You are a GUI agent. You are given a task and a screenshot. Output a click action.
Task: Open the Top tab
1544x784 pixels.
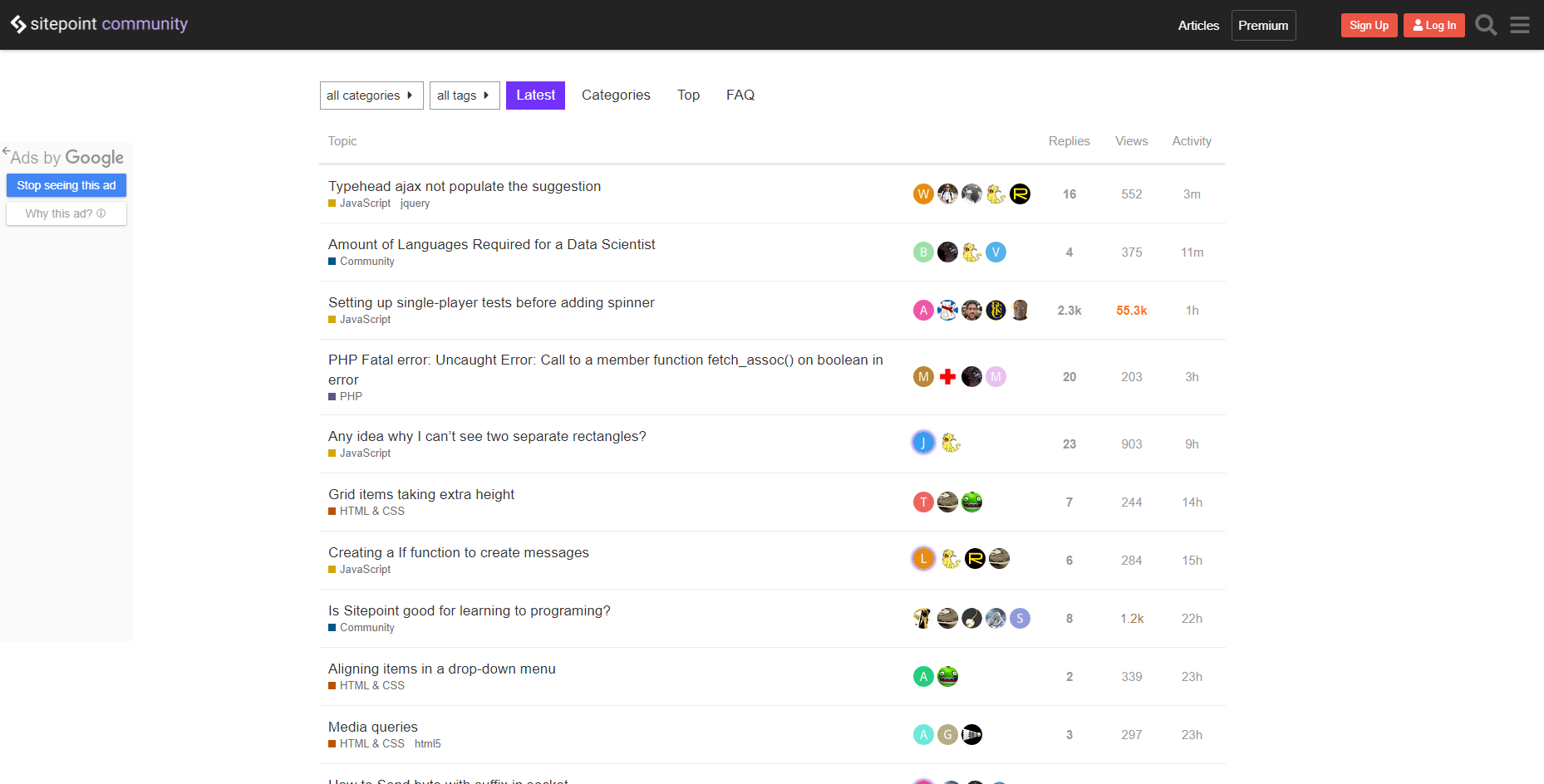coord(688,95)
